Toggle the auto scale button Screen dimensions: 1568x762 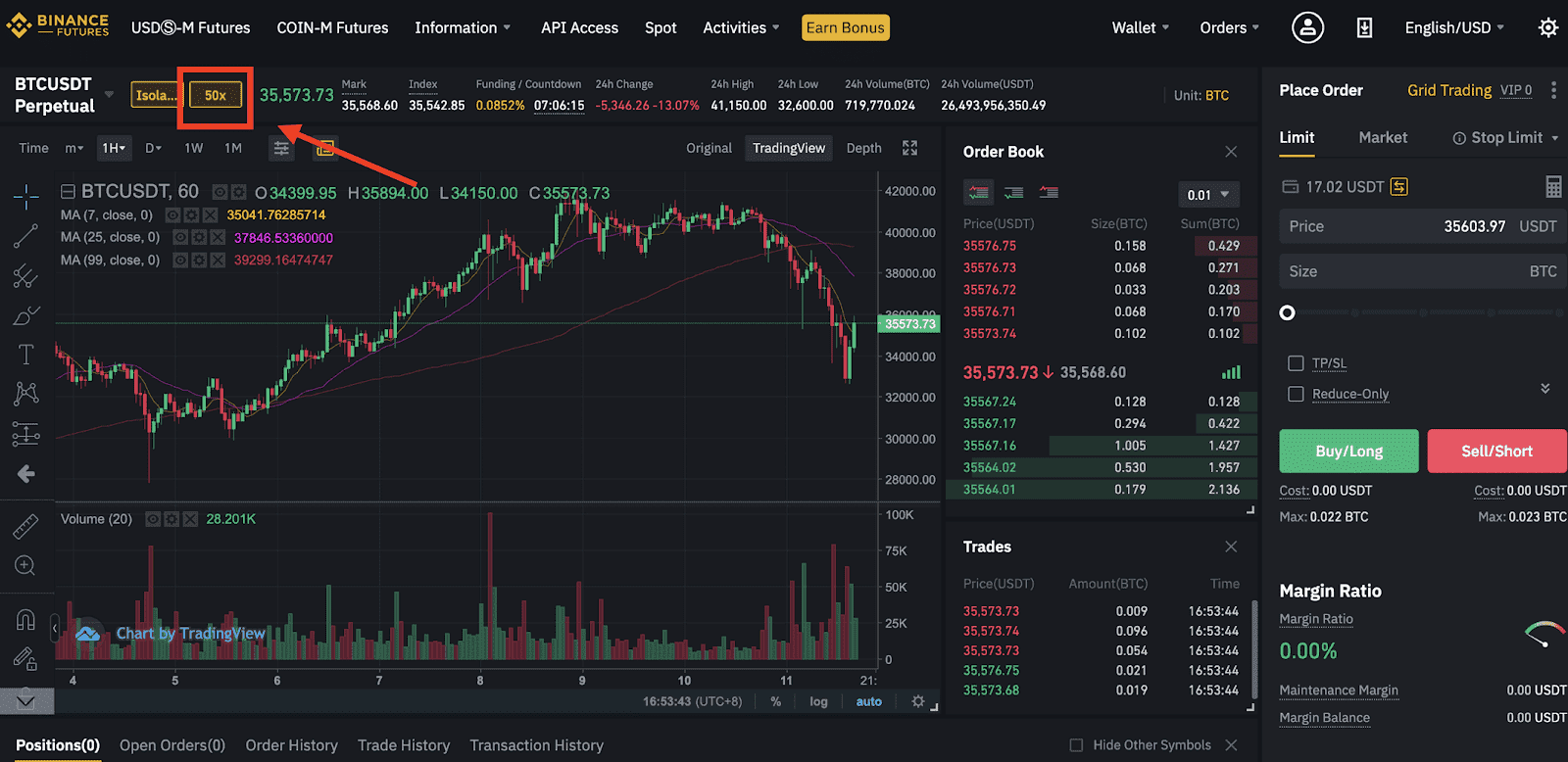(868, 701)
